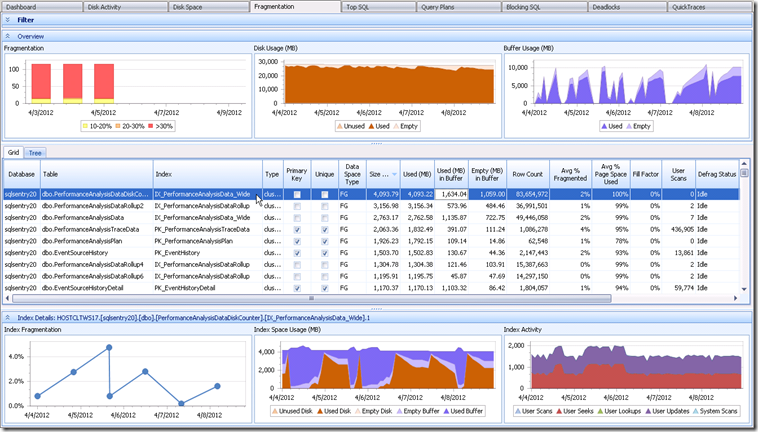
Task: Click the Used legend marker in Buffer Usage
Action: click(604, 126)
